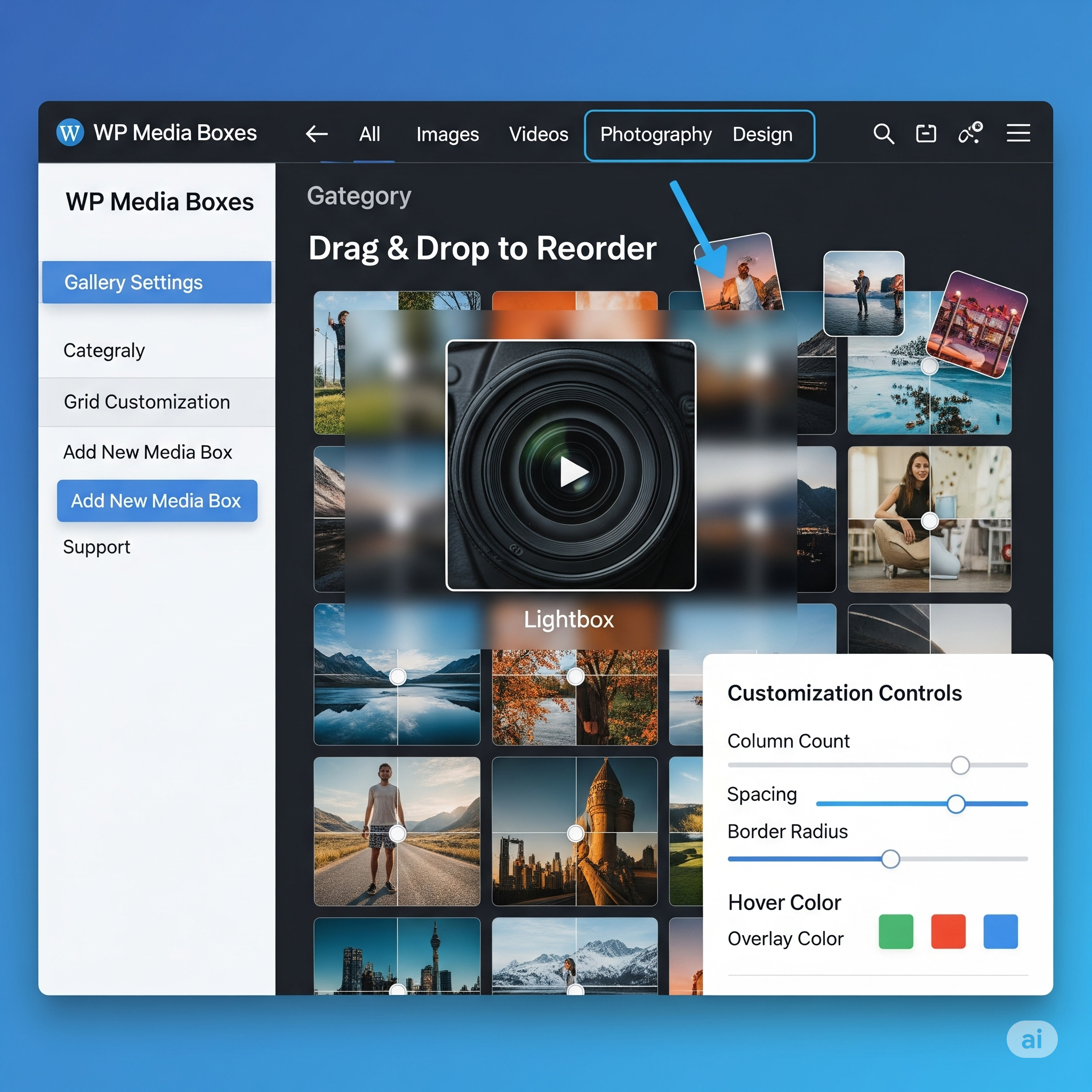This screenshot has height=1092, width=1092.
Task: Play the lightbox camera video
Action: coord(573,471)
